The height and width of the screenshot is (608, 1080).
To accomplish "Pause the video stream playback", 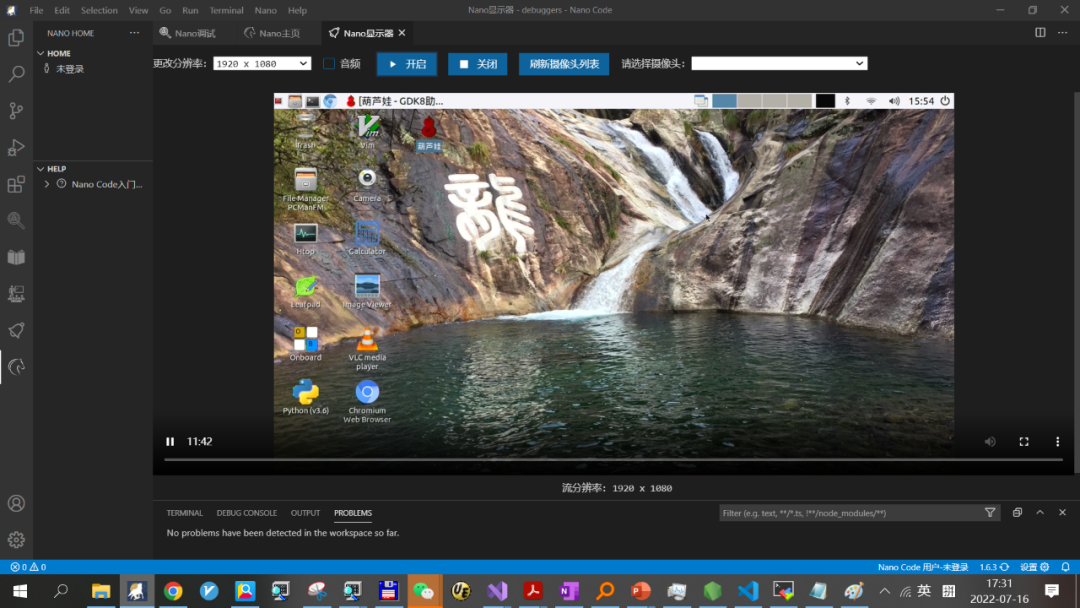I will pyautogui.click(x=170, y=441).
